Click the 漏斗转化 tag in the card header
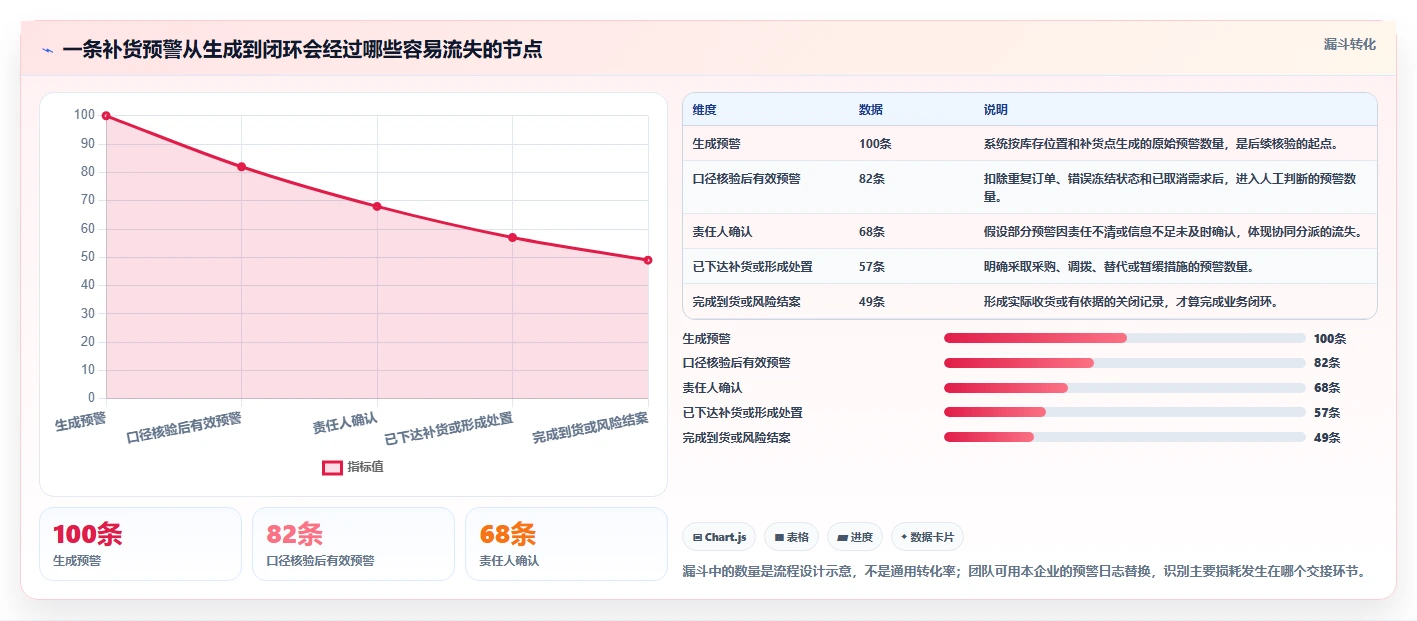This screenshot has width=1417, height=621. pos(1350,45)
